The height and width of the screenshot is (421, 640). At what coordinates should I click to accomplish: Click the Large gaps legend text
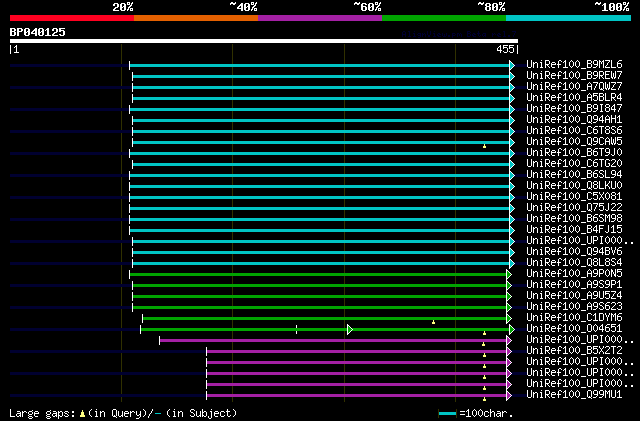123,413
